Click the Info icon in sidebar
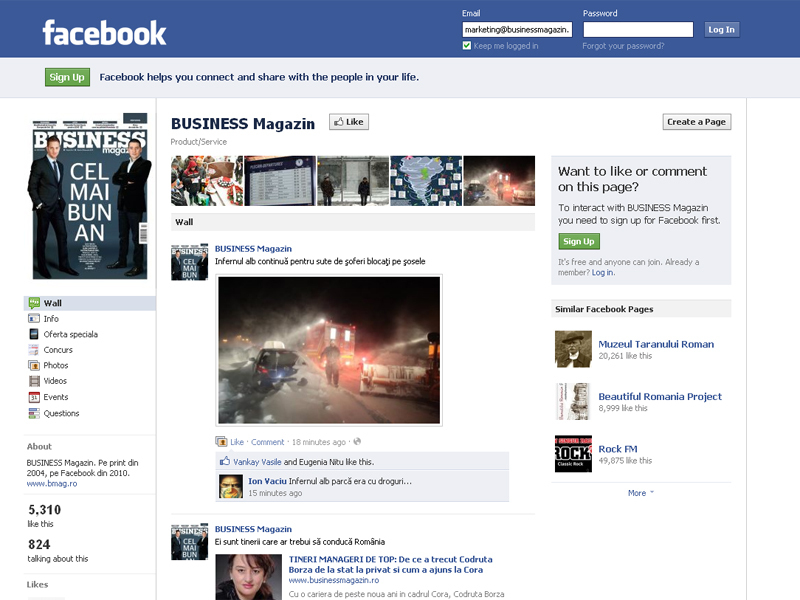The height and width of the screenshot is (600, 800). [34, 318]
